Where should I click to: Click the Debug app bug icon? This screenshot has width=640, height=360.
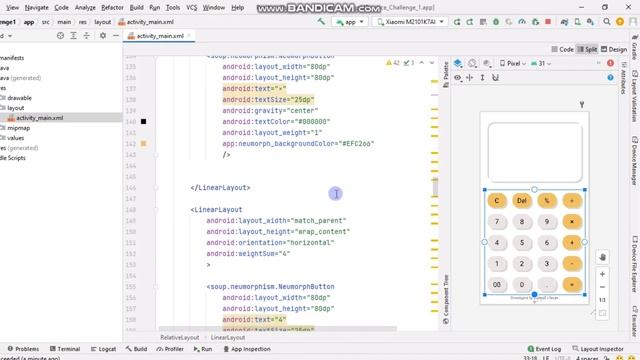pos(496,22)
